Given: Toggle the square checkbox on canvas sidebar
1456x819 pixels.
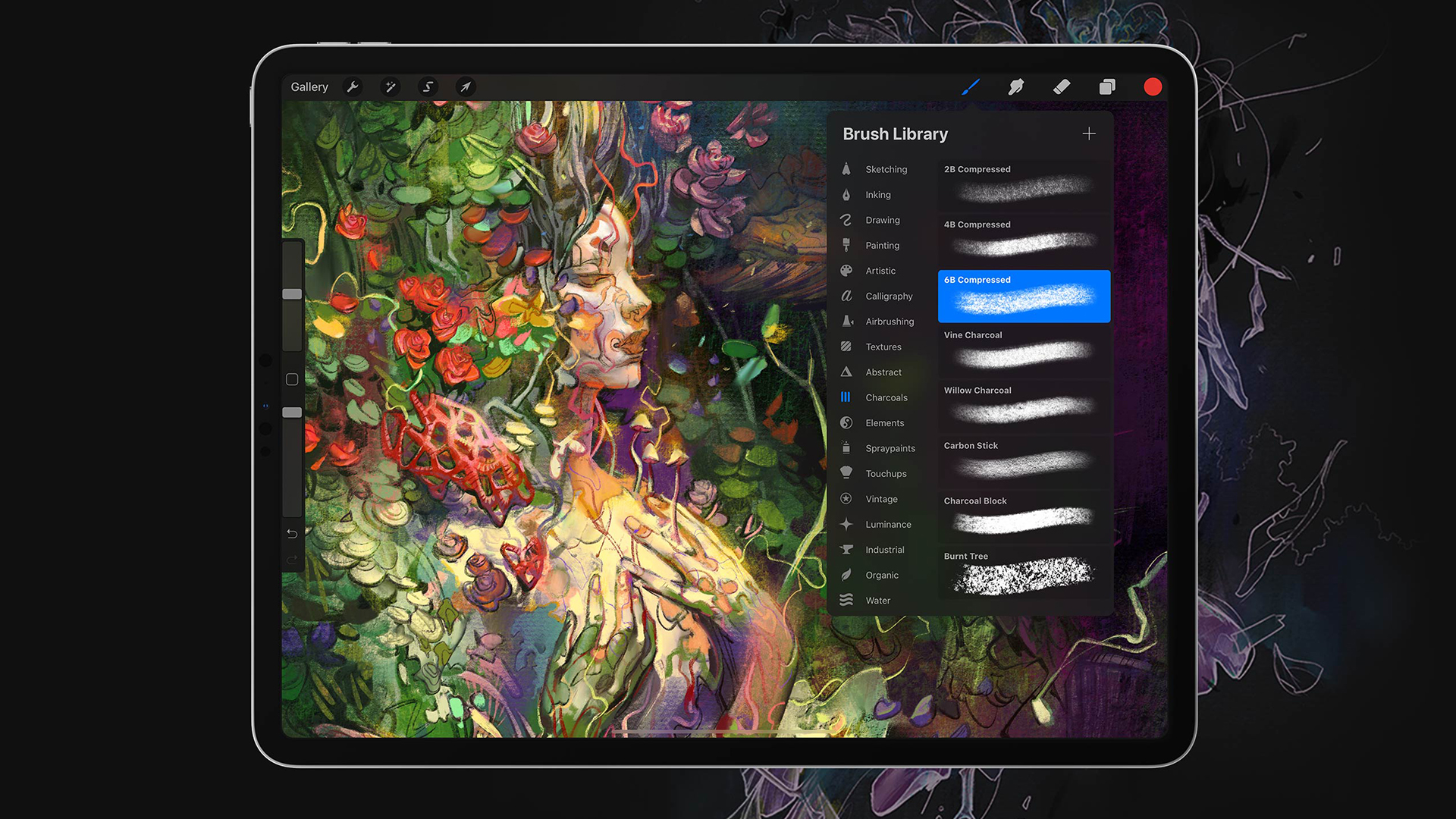Looking at the screenshot, I should point(291,379).
